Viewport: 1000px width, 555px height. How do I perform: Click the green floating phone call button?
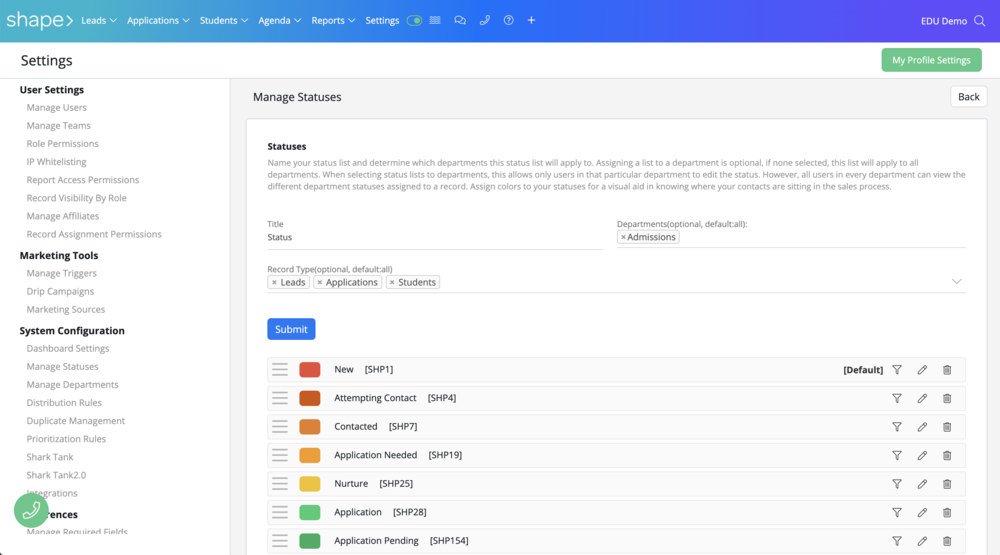[31, 510]
